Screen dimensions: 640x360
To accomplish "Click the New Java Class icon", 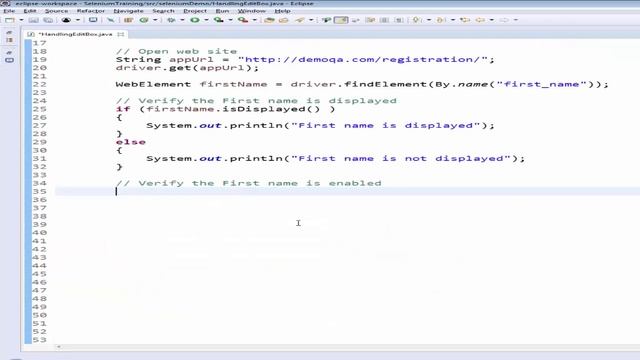I will (144, 20).
